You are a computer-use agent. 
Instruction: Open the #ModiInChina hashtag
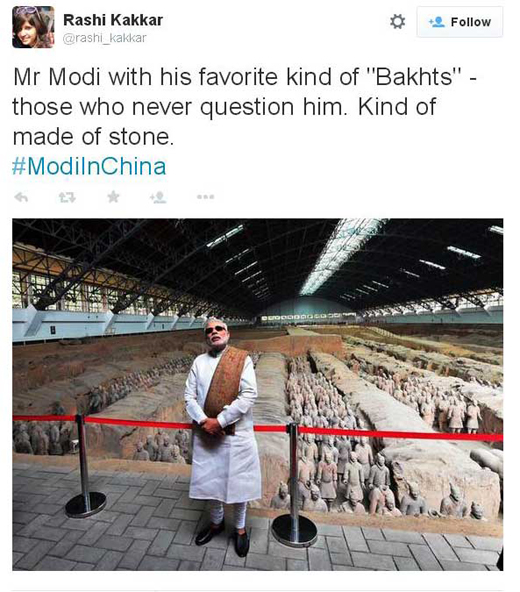89,166
